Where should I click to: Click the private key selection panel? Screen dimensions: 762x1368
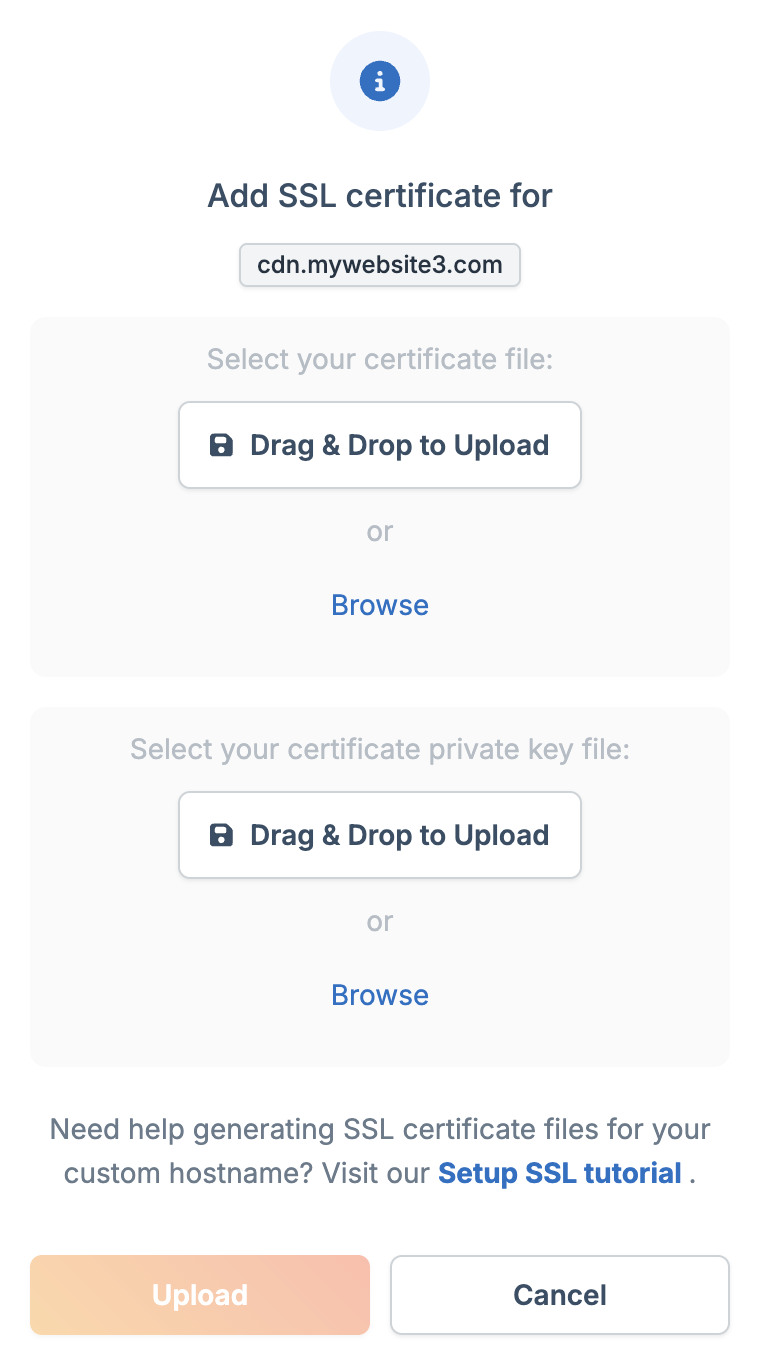[380, 887]
